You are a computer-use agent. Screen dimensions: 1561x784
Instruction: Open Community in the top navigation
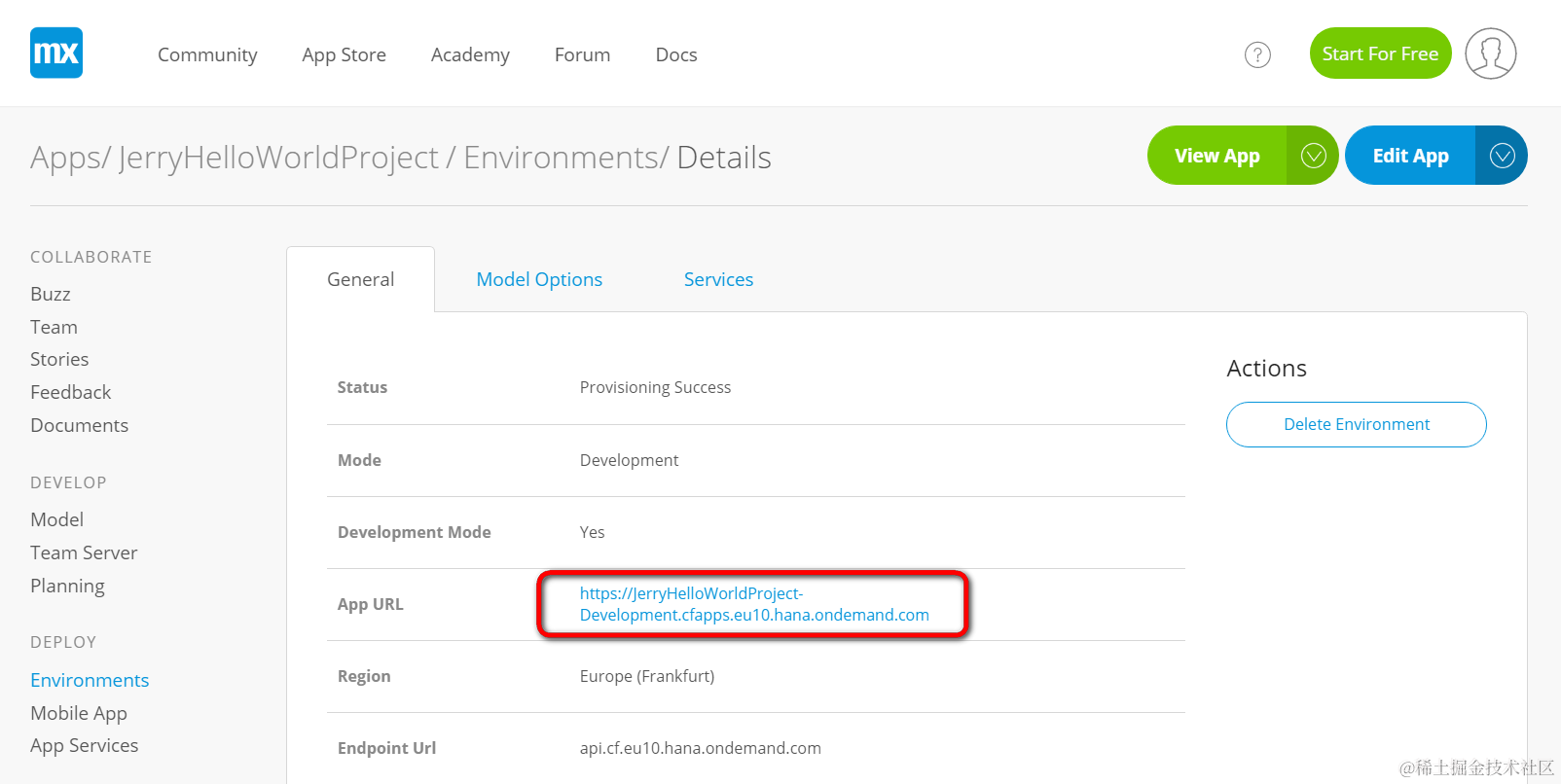(x=207, y=55)
